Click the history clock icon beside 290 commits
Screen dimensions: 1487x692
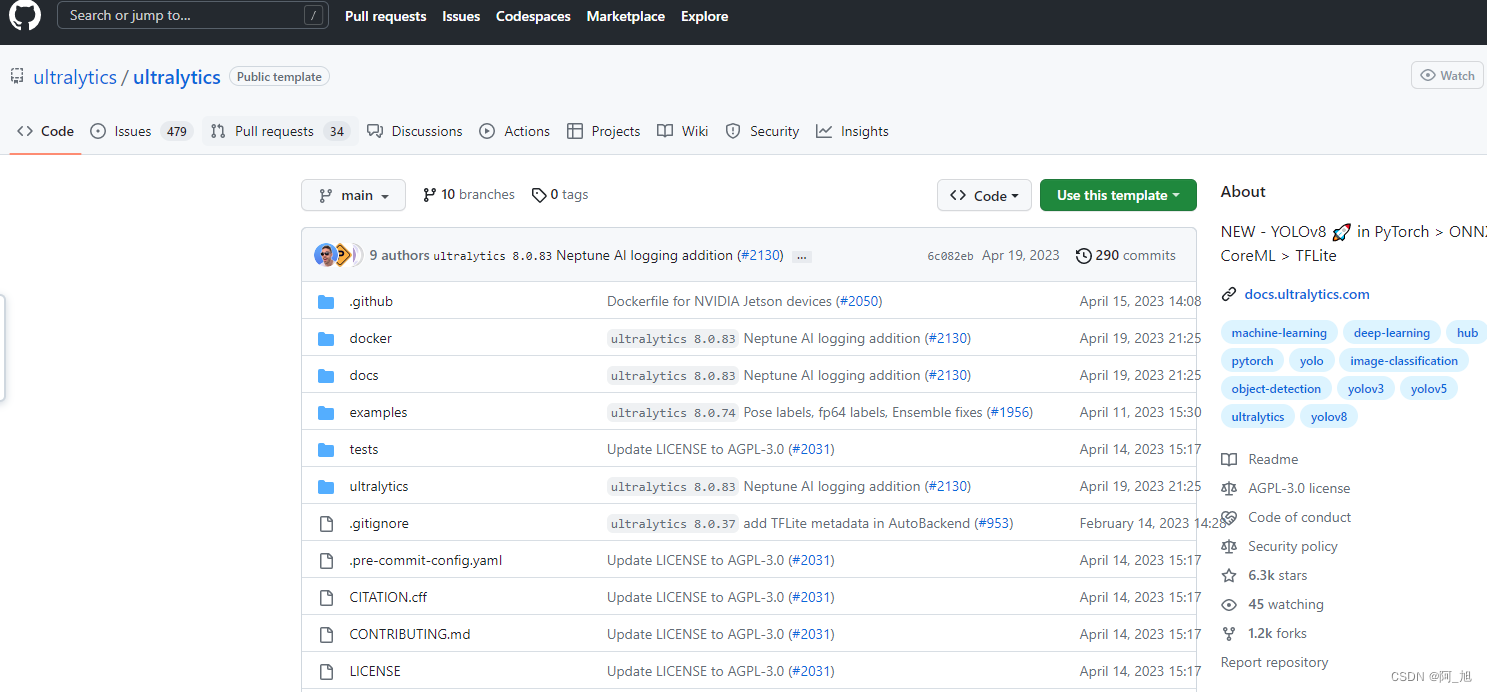click(x=1083, y=256)
